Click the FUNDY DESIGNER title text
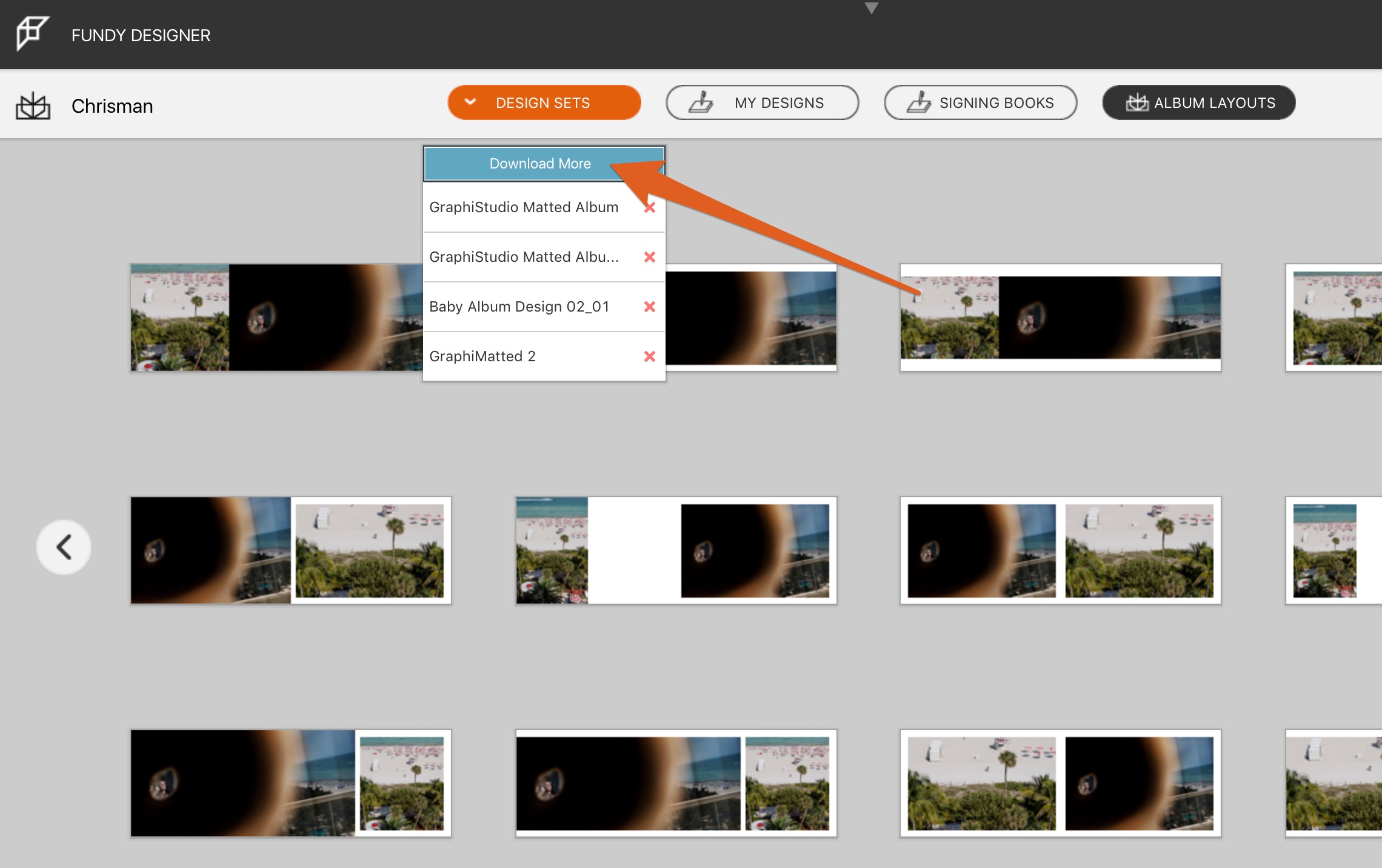Viewport: 1382px width, 868px height. click(x=141, y=35)
